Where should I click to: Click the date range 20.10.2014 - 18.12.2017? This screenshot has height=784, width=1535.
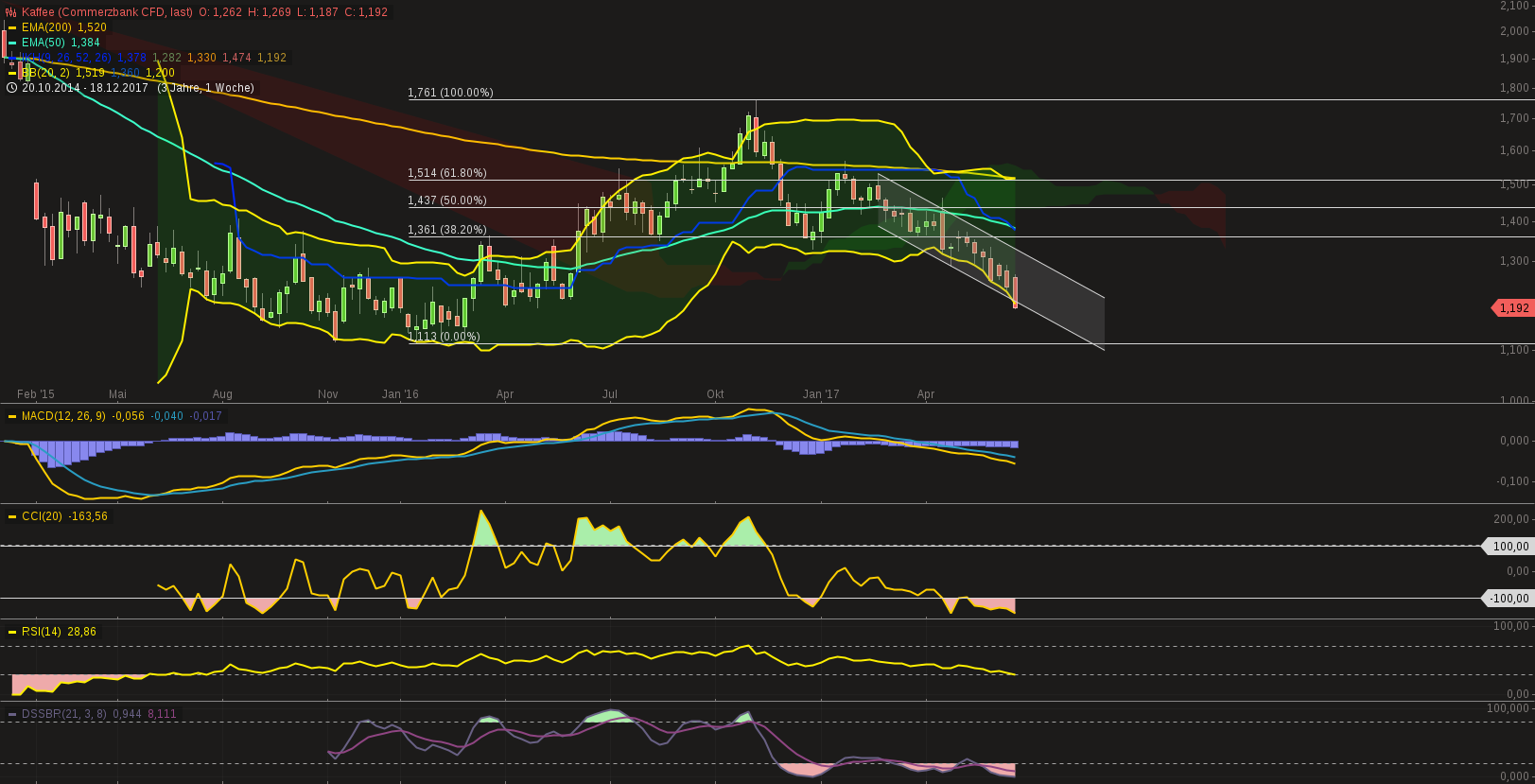(85, 88)
